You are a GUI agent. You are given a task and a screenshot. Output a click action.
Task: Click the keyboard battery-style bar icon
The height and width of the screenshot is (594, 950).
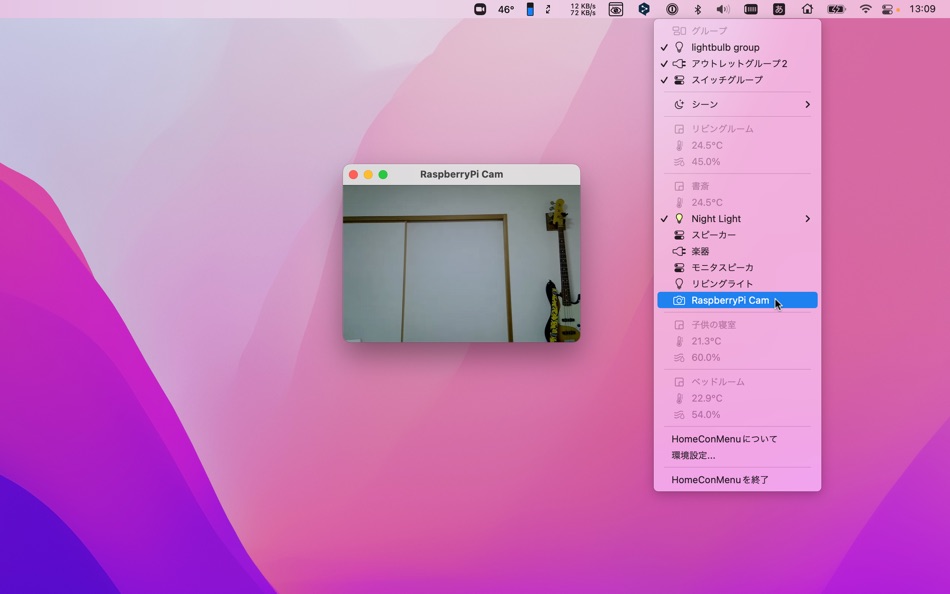751,9
